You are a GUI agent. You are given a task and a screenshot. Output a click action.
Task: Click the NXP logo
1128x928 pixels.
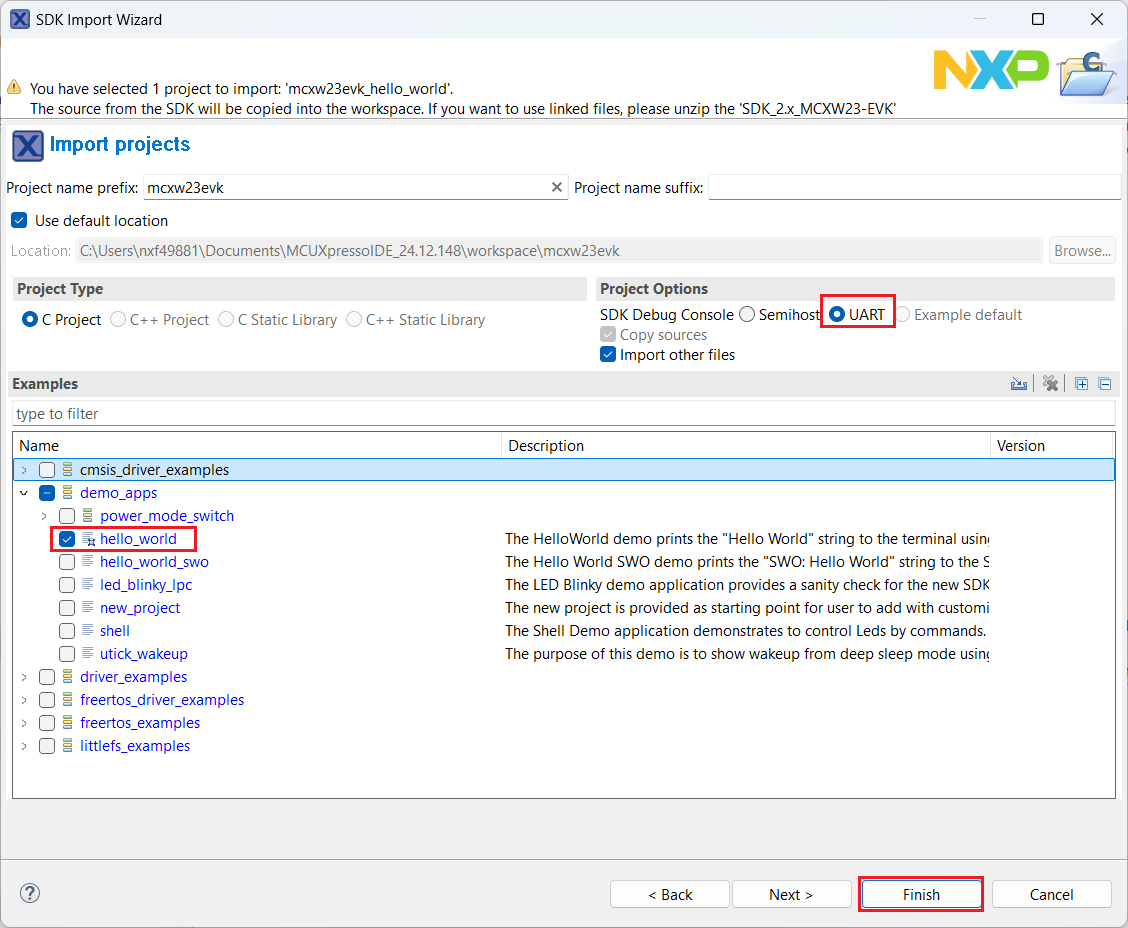(x=991, y=70)
